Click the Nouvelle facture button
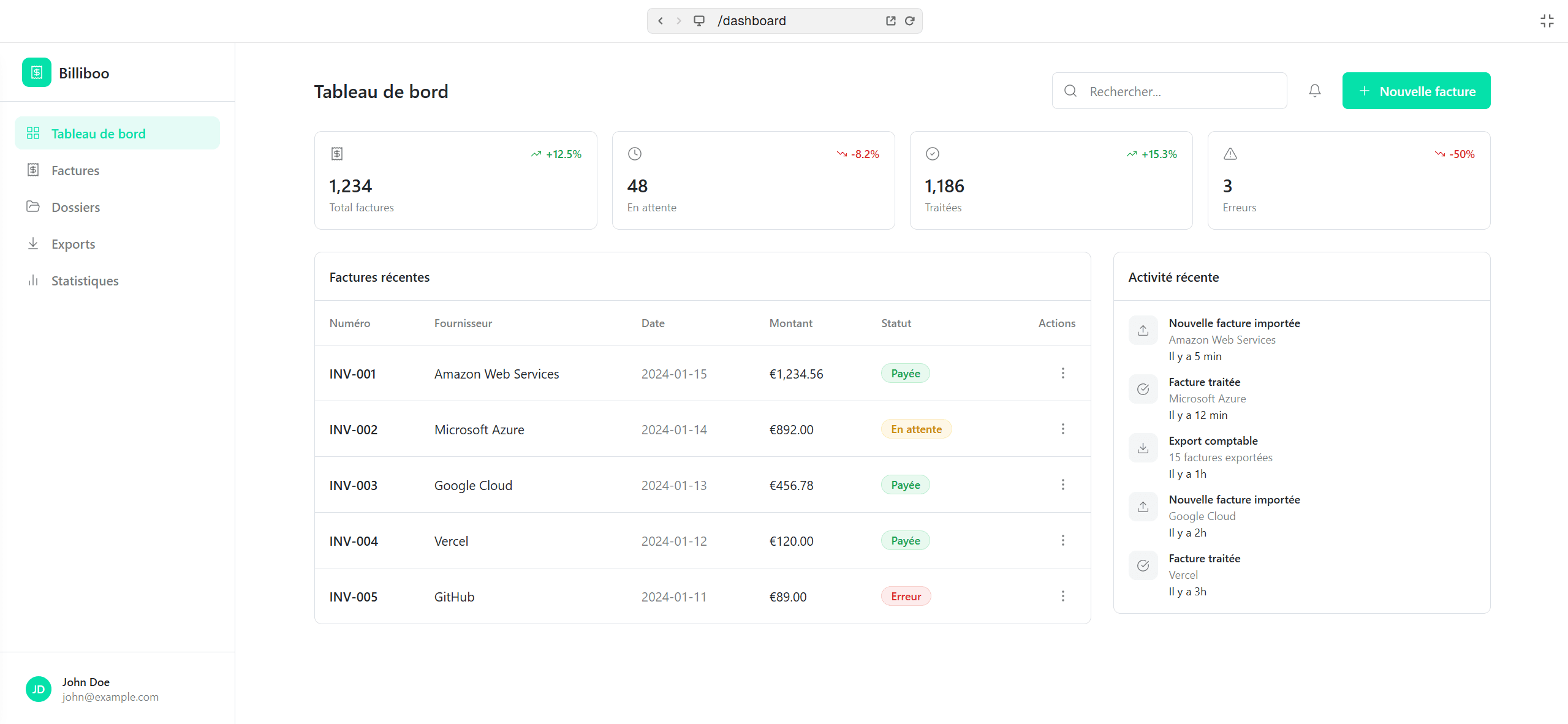 [1415, 91]
